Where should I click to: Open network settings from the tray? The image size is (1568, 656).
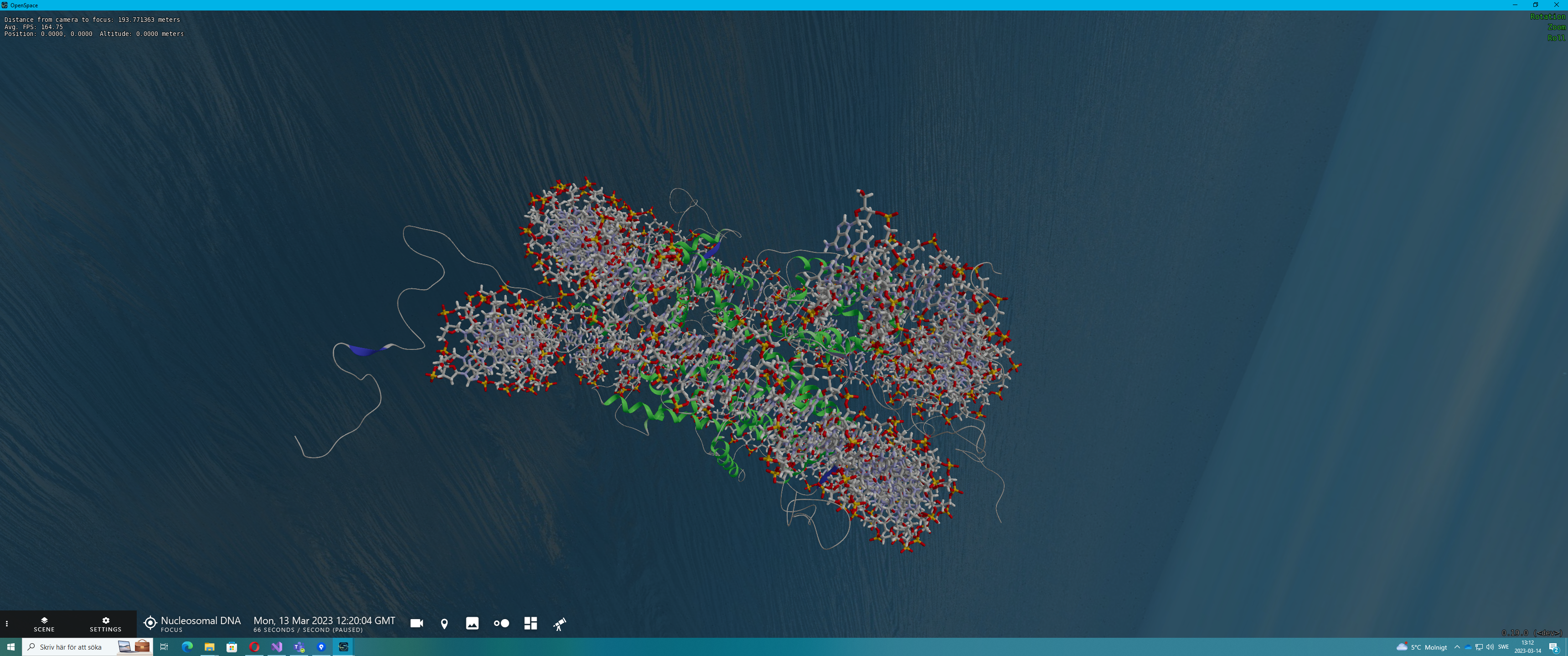click(1479, 647)
